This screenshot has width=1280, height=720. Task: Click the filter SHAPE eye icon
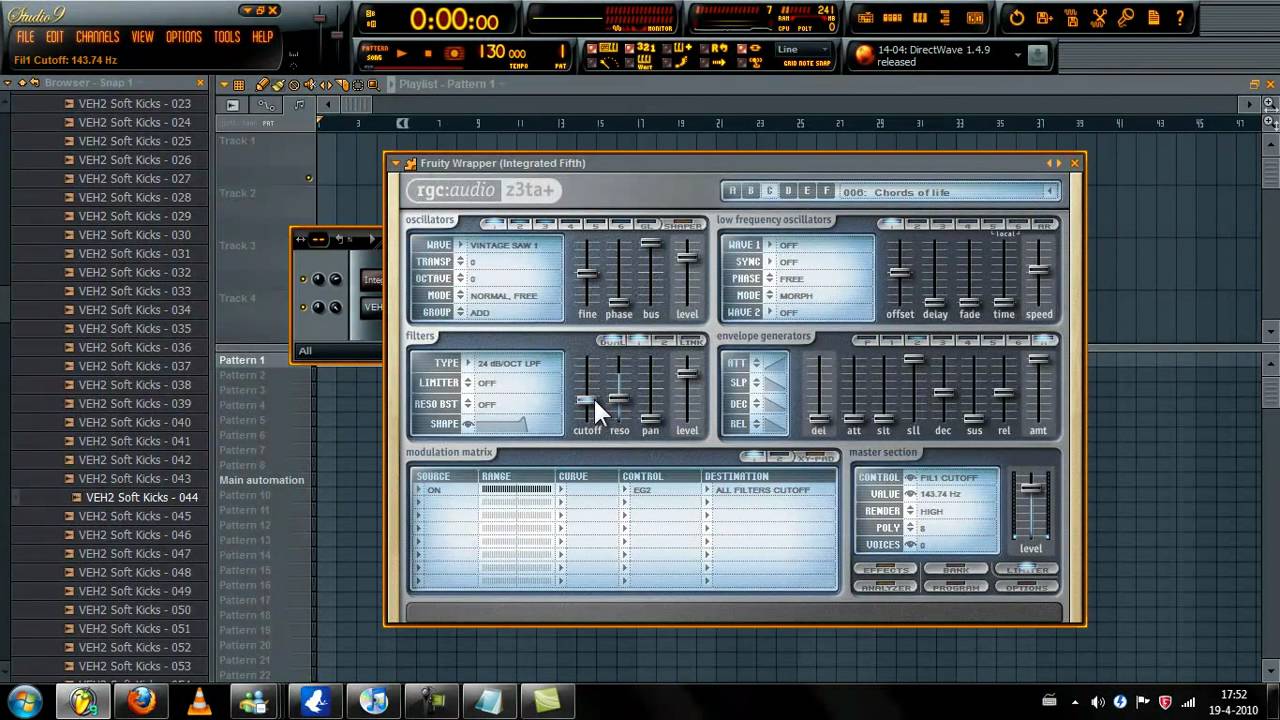(x=467, y=424)
